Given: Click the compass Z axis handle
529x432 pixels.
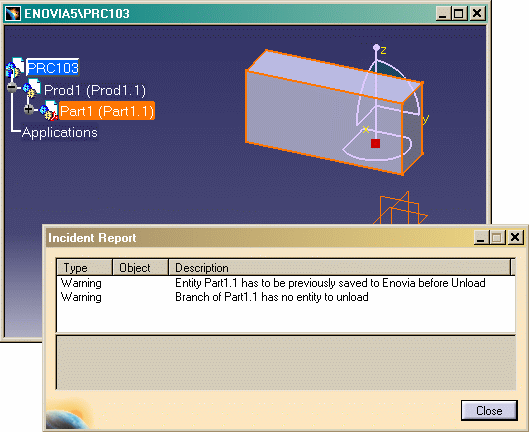Looking at the screenshot, I should coord(376,48).
